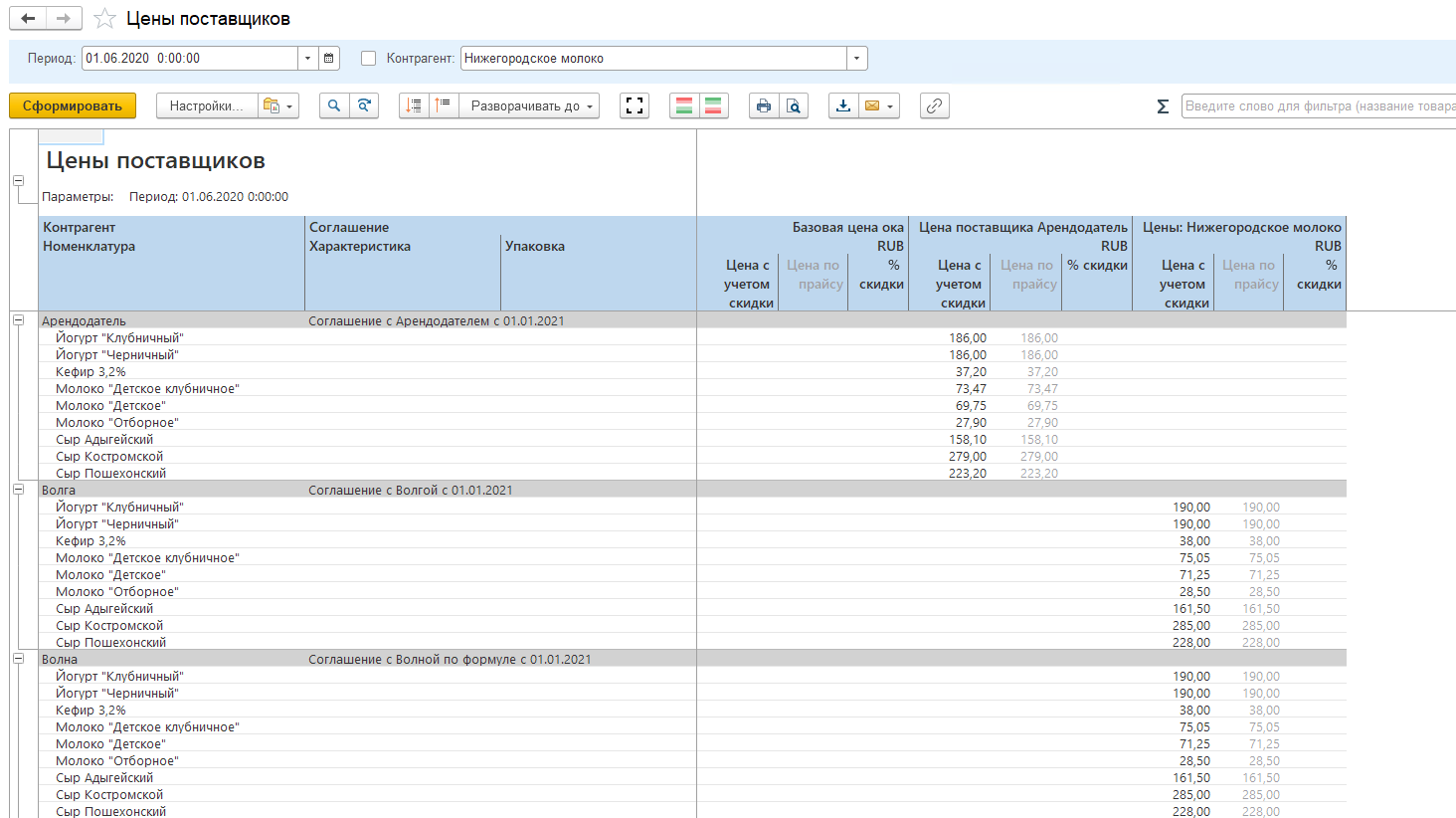Image resolution: width=1456 pixels, height=818 pixels.
Task: Open the Настройки... button
Action: (x=206, y=106)
